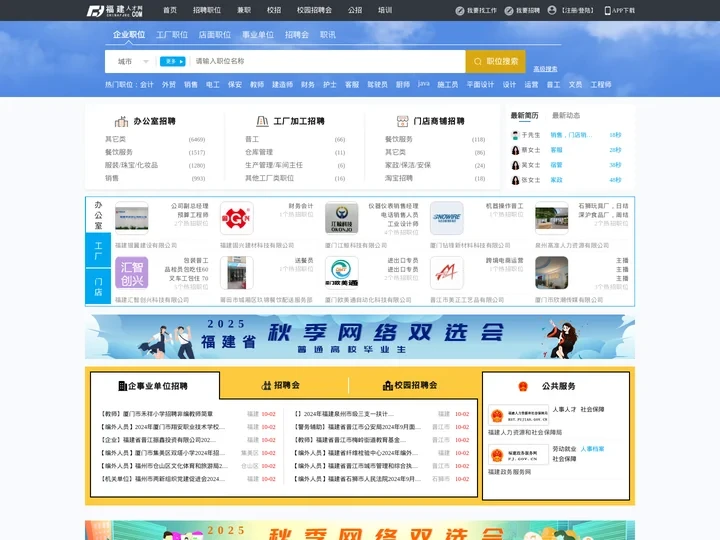Open the 欧美通 company logo

coord(342,273)
